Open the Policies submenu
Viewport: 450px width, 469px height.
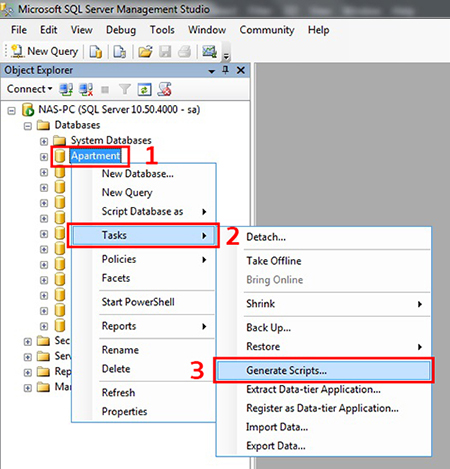coord(144,259)
